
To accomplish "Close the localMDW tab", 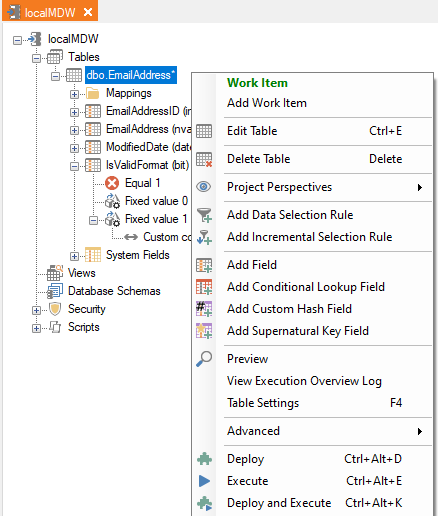I will pos(88,12).
